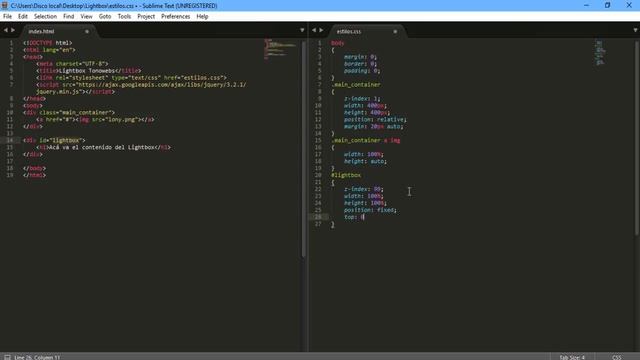The height and width of the screenshot is (360, 640).
Task: Click the Sublime Text title bar icon
Action: pos(5,6)
